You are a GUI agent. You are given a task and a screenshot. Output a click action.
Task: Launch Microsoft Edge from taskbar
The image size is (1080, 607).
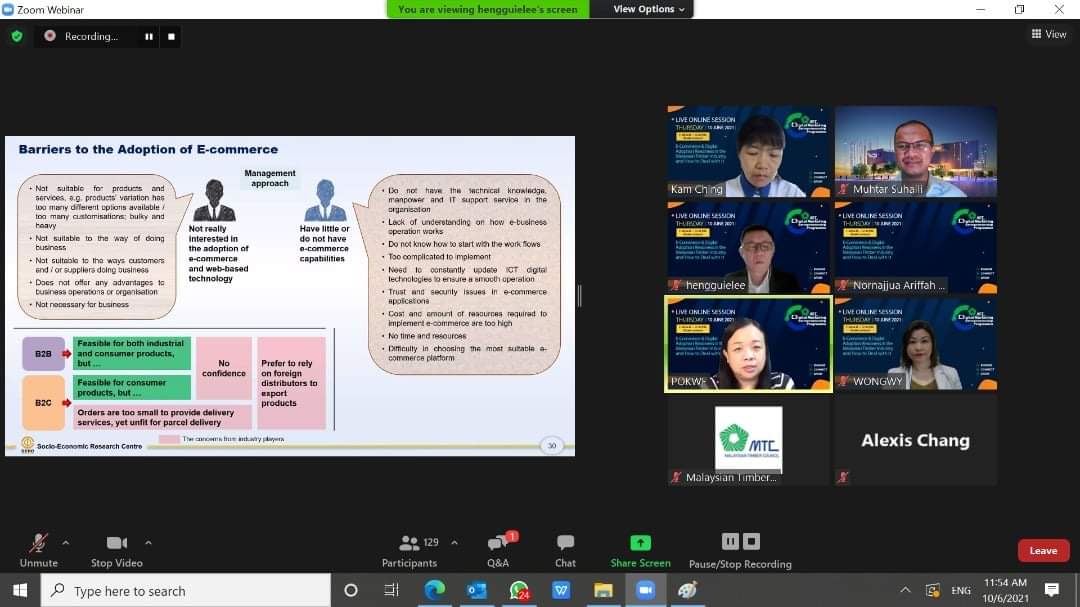point(434,590)
